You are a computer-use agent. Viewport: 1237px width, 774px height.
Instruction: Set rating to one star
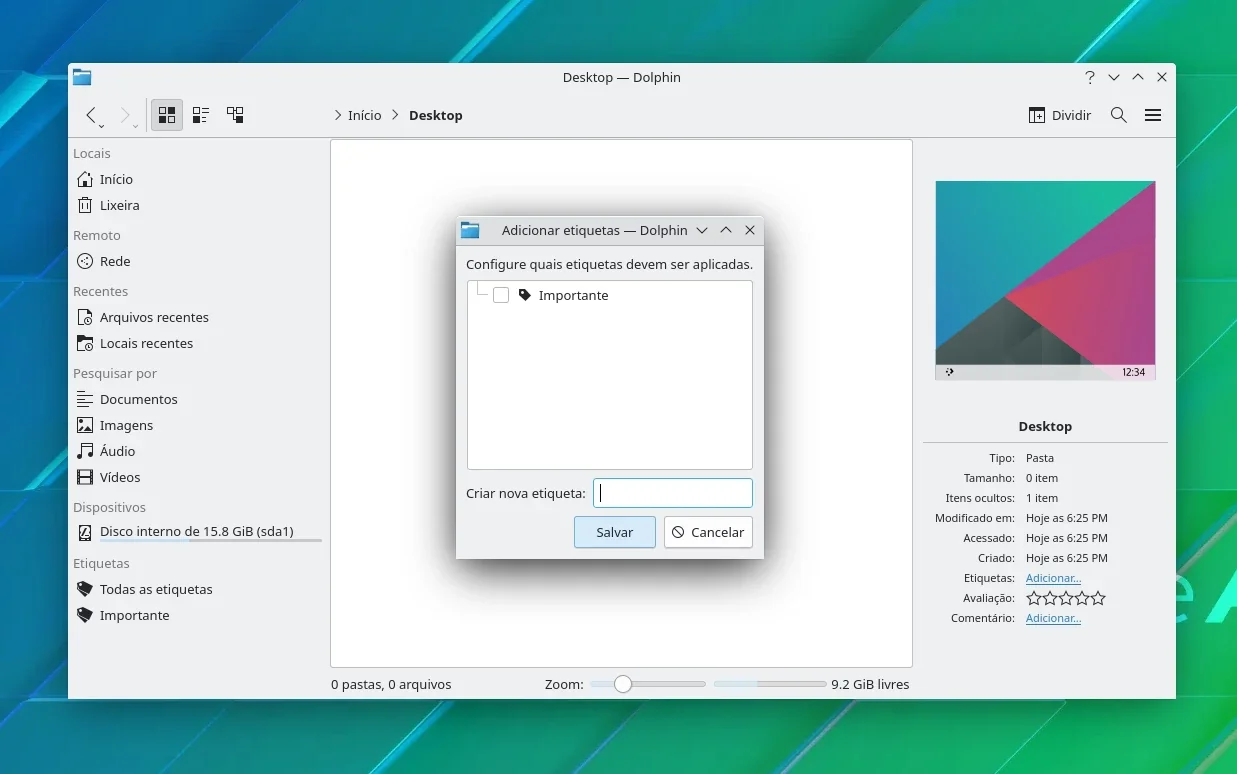(1034, 598)
